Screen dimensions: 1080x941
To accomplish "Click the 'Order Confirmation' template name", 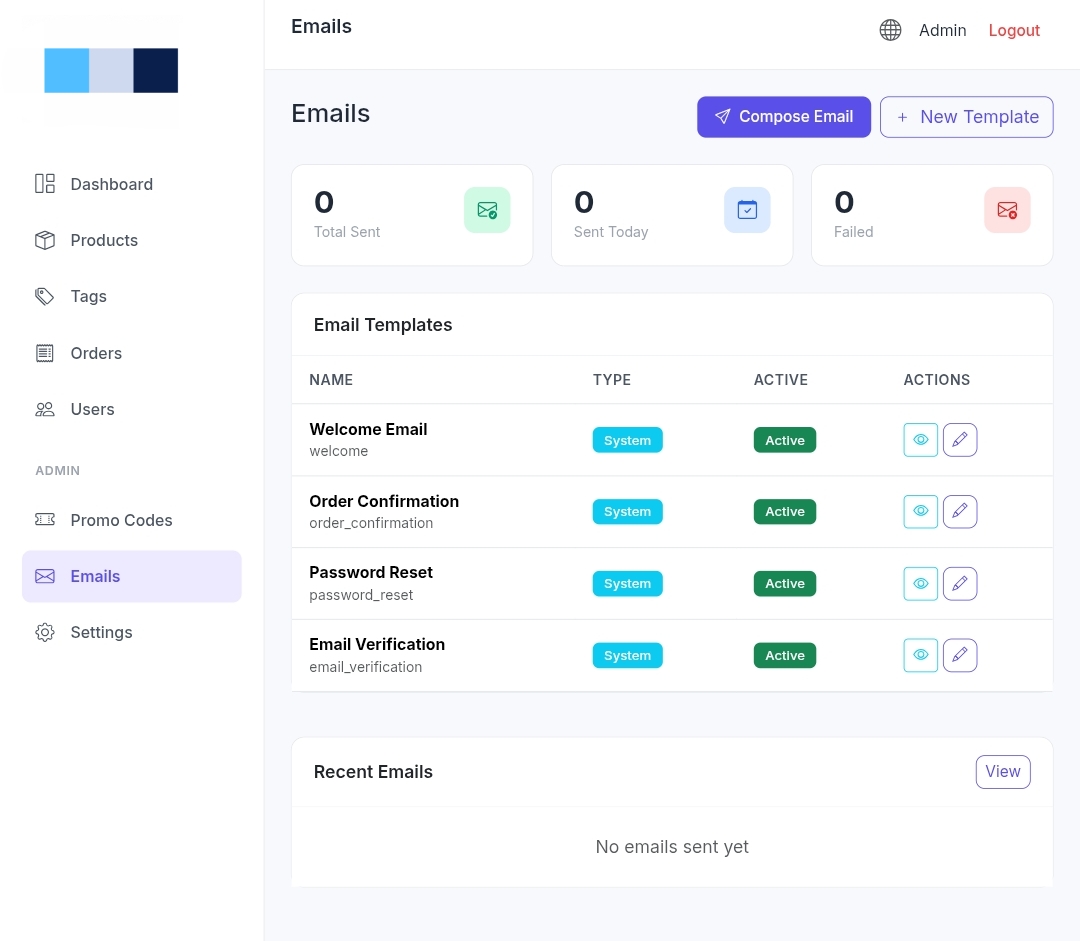I will pos(384,501).
